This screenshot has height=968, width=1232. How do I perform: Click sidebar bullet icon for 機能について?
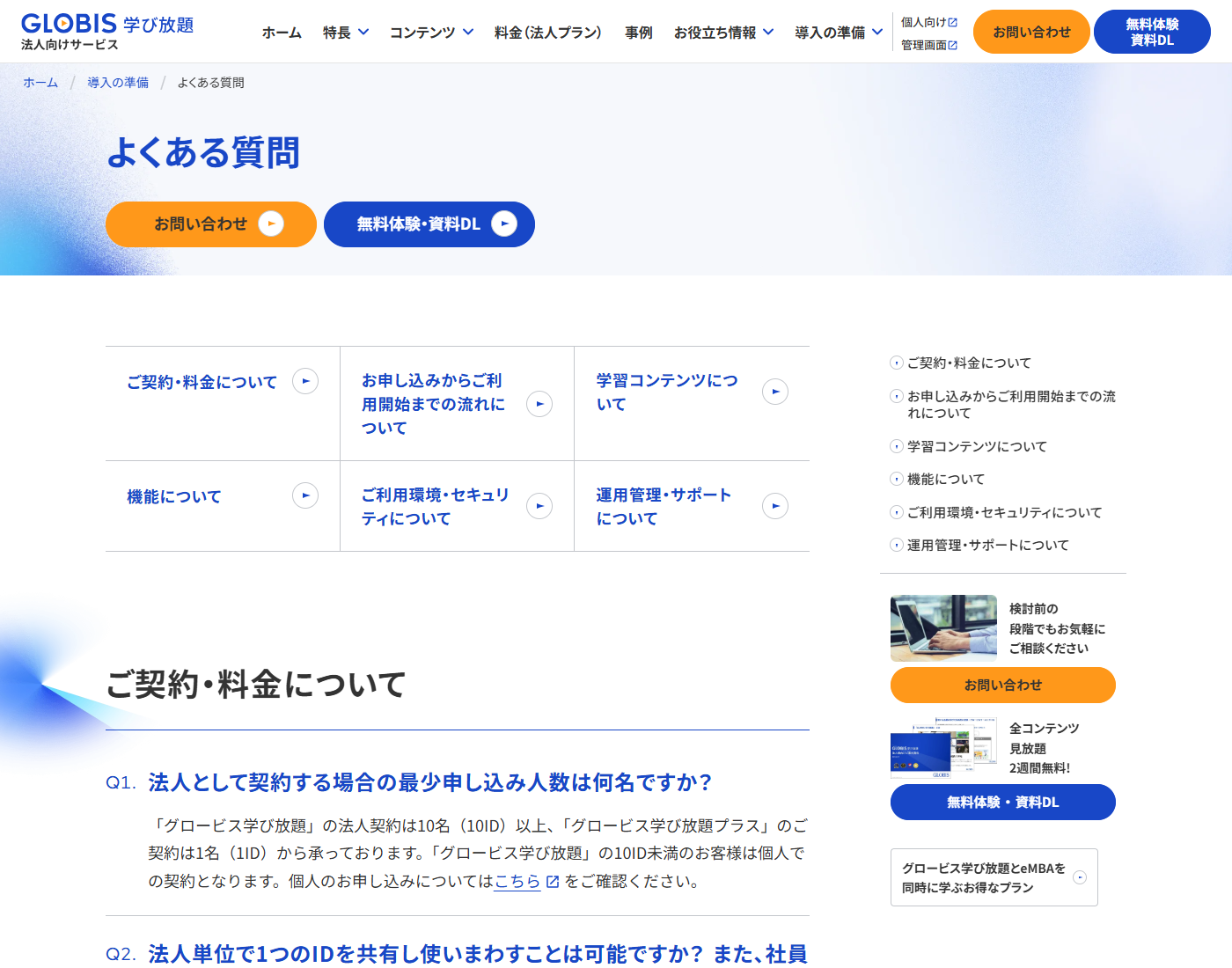point(897,479)
